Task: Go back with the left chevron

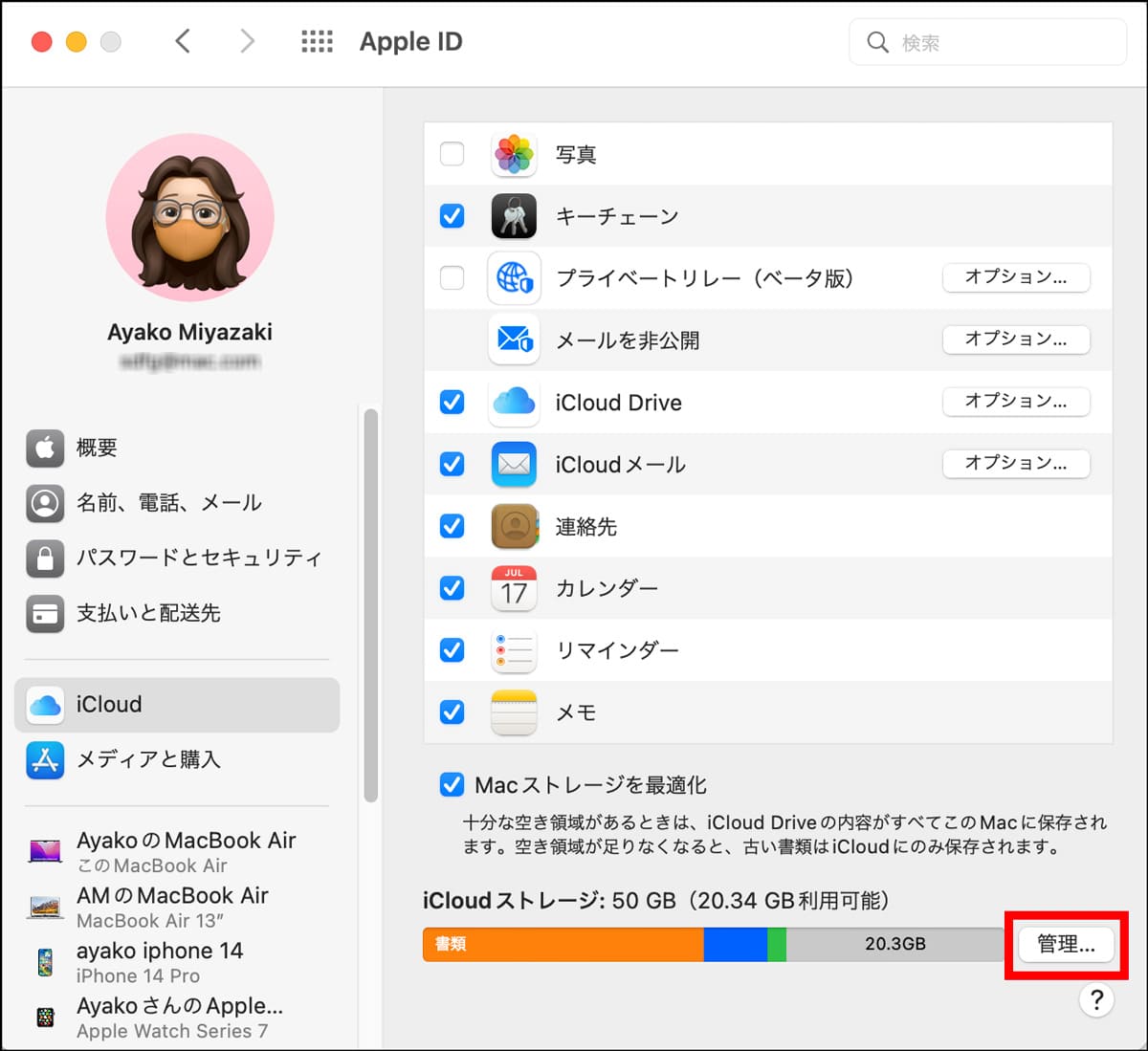Action: coord(183,41)
